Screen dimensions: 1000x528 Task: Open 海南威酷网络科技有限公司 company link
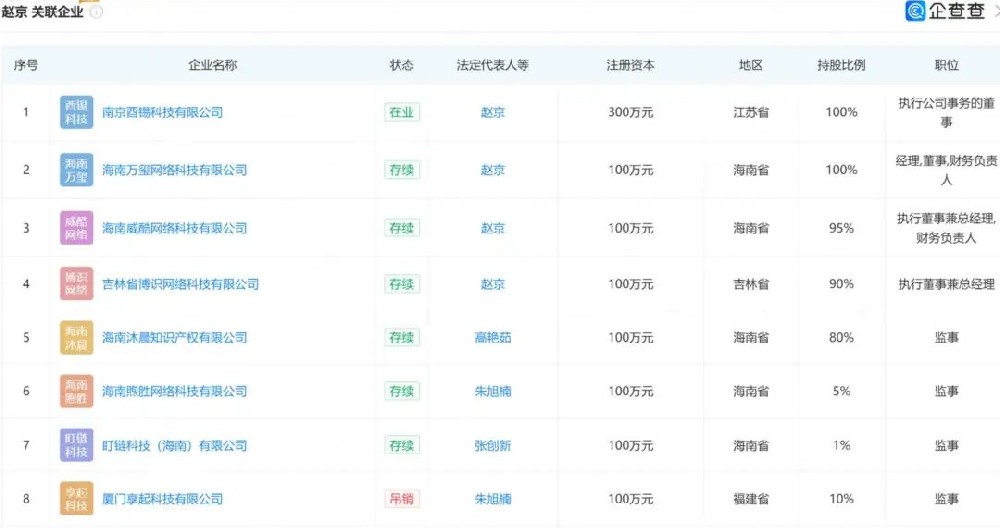coord(175,228)
